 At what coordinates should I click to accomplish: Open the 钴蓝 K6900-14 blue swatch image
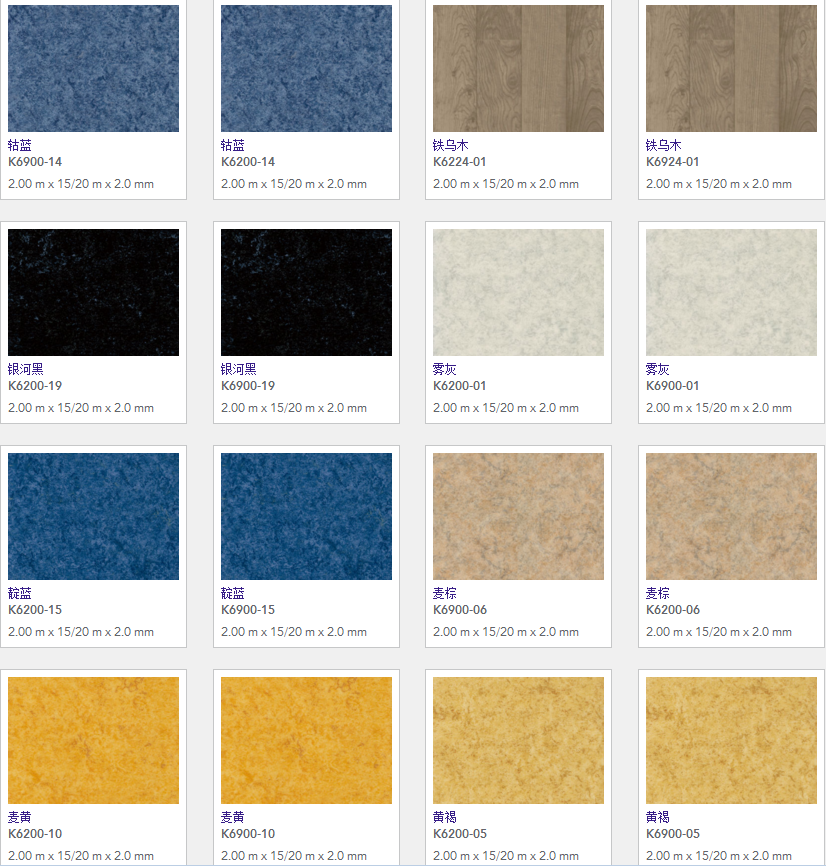coord(93,68)
